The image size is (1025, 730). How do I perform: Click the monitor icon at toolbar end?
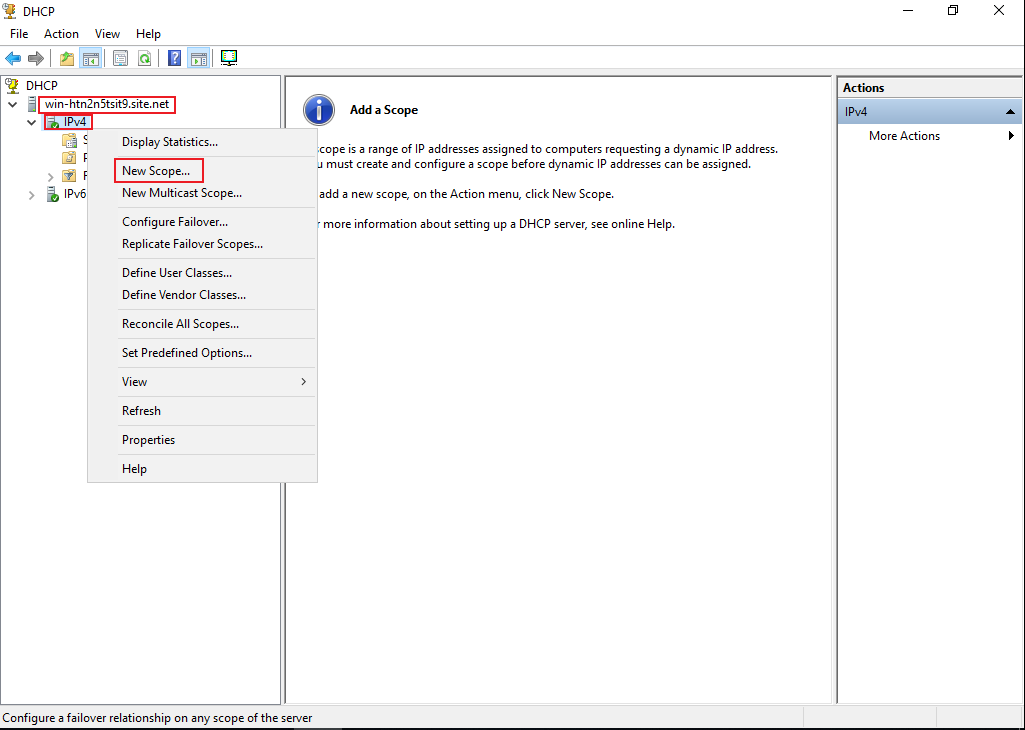click(x=229, y=58)
